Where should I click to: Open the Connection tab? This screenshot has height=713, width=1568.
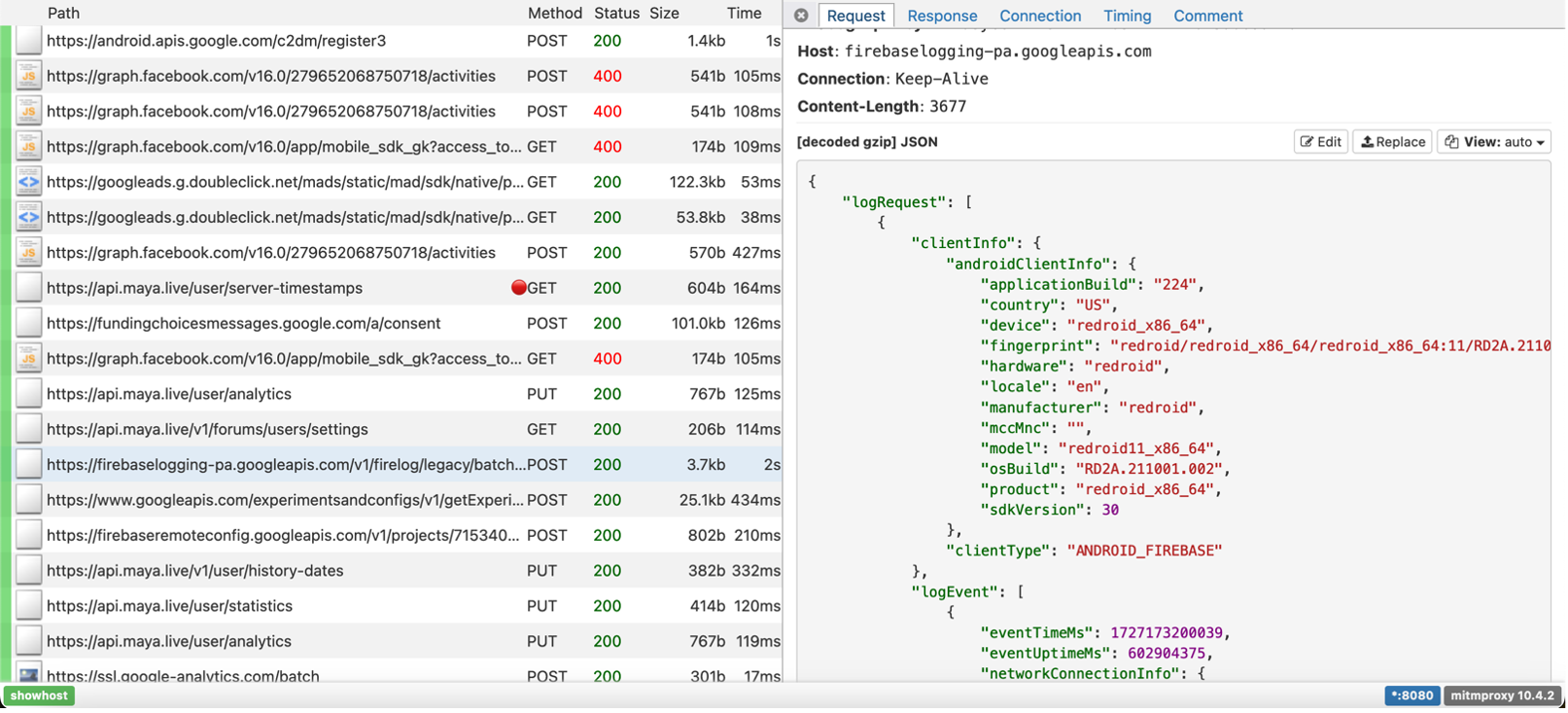point(1039,16)
